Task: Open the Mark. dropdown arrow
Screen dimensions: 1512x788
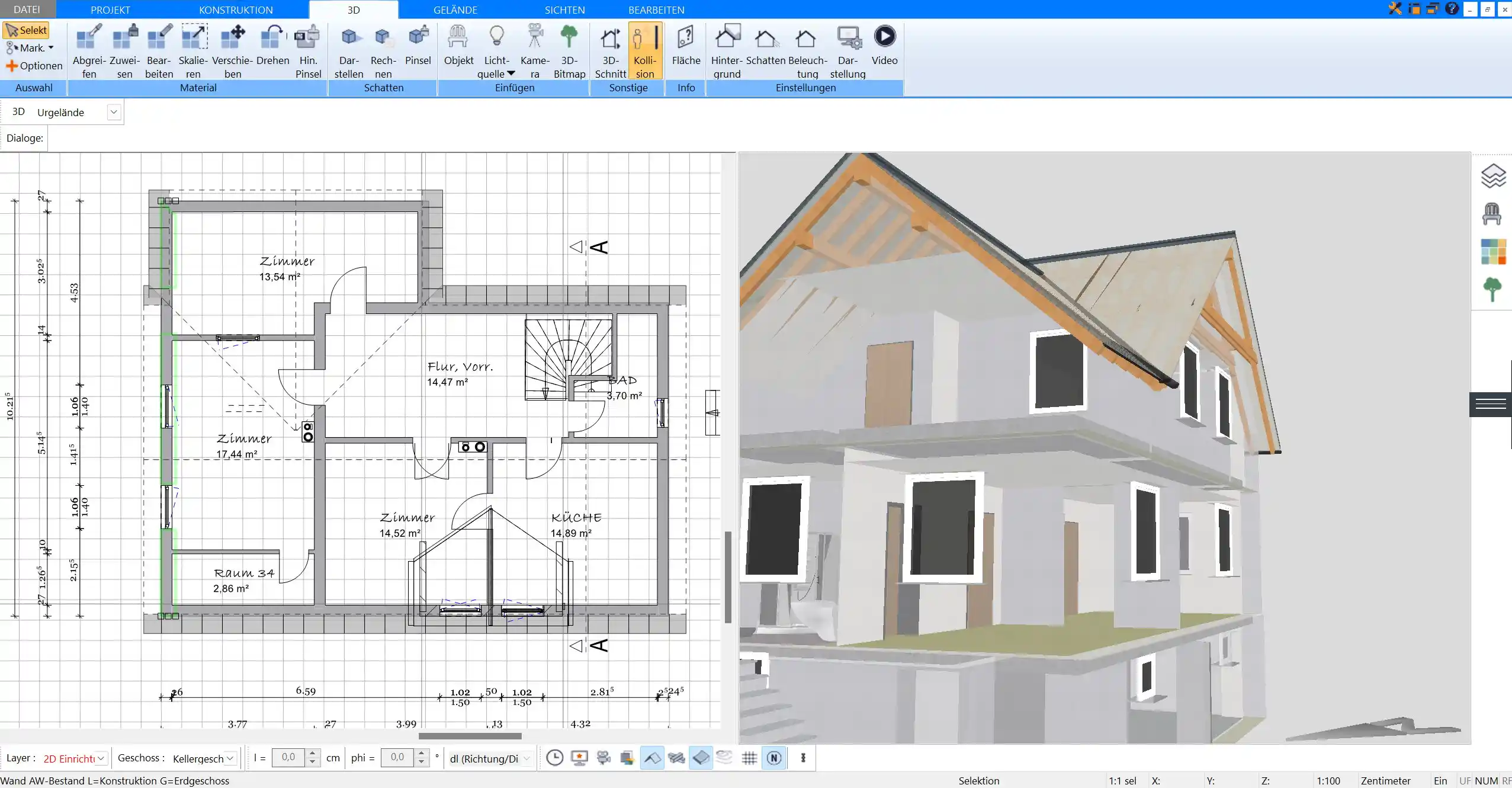Action: [51, 48]
